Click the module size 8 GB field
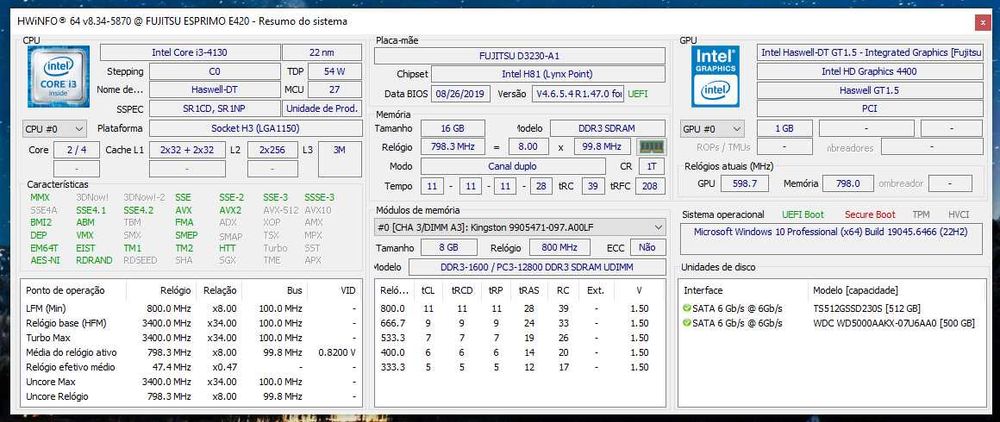Screen dimensions: 1000x422 tap(451, 247)
